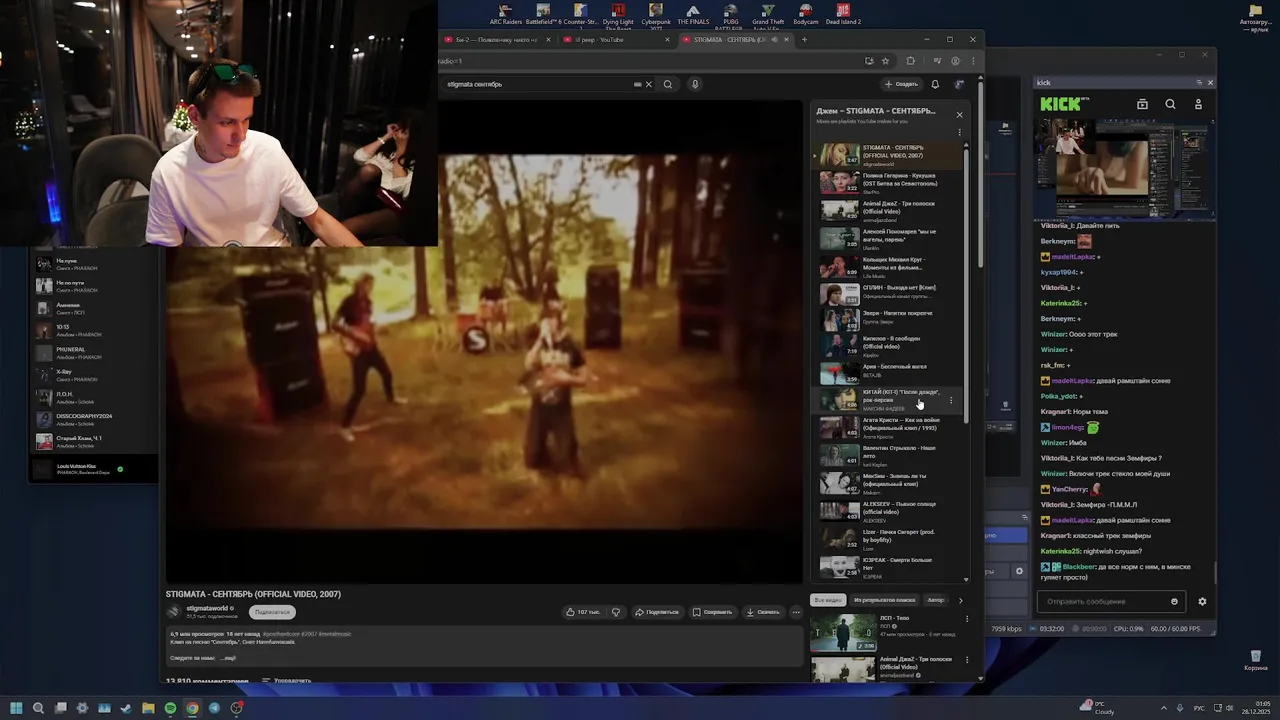Open more actions menu under the video
The height and width of the screenshot is (720, 1280).
[797, 612]
